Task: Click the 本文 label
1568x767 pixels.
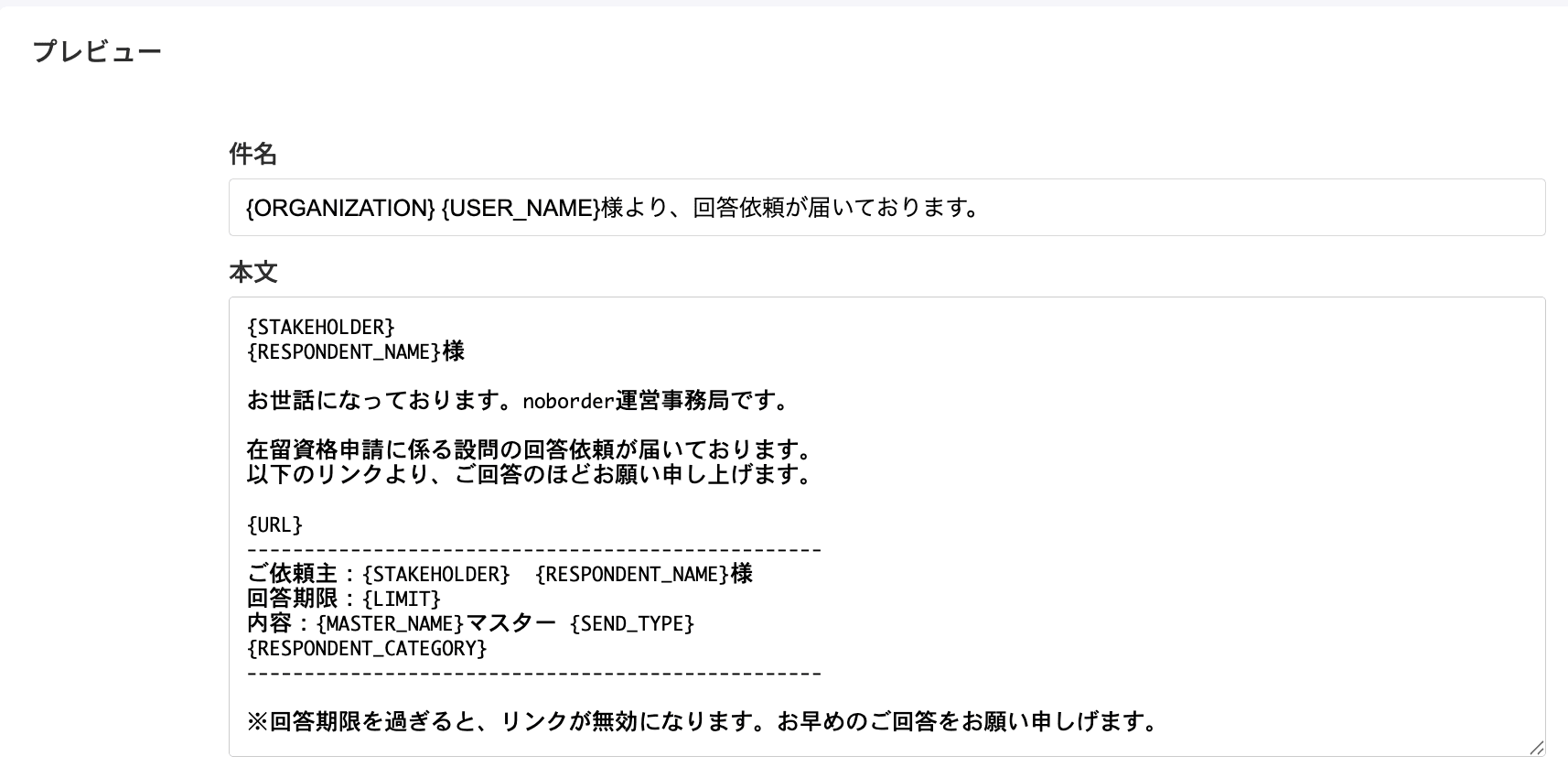Action: point(252,272)
